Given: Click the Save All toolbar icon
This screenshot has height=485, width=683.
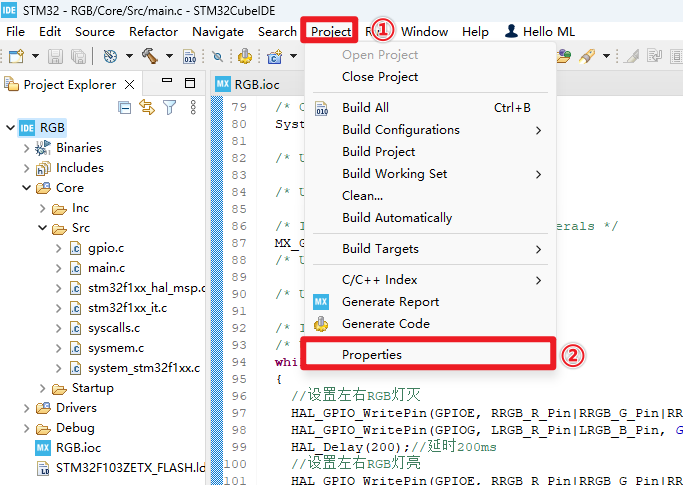Looking at the screenshot, I should pyautogui.click(x=78, y=56).
